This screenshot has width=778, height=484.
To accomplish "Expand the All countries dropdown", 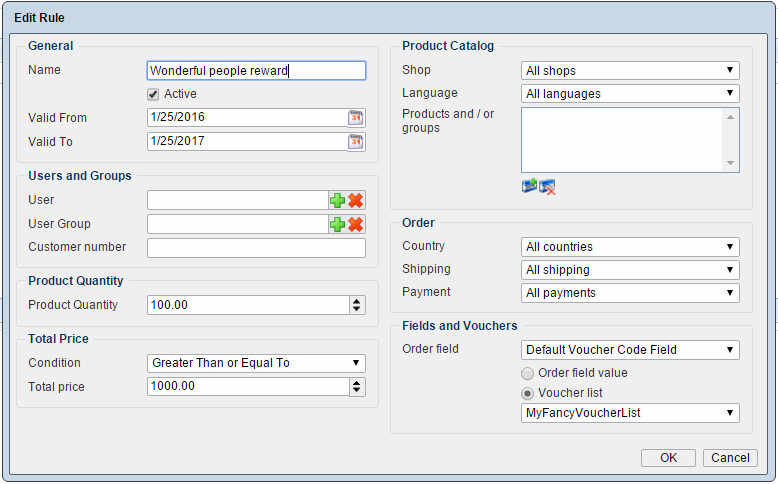I will click(630, 247).
